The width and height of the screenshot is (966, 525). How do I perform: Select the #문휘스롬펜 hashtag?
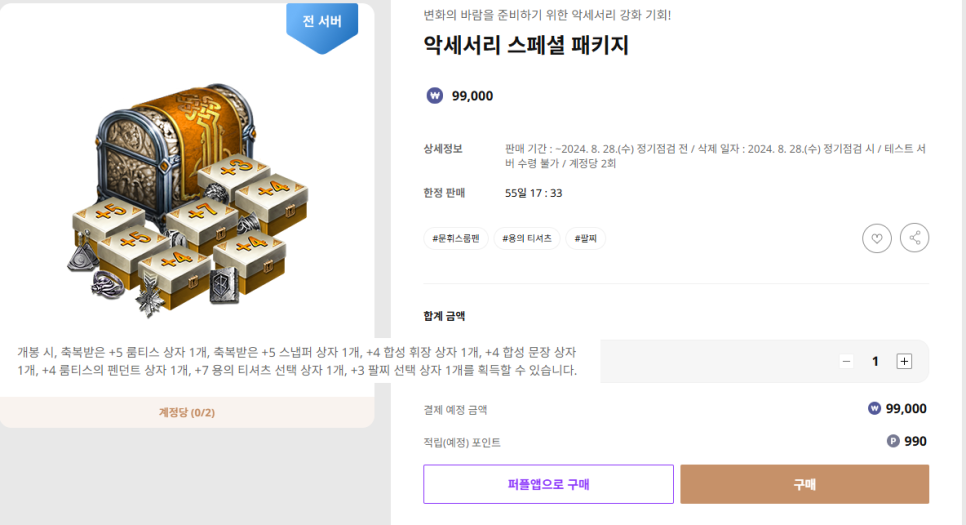click(456, 238)
